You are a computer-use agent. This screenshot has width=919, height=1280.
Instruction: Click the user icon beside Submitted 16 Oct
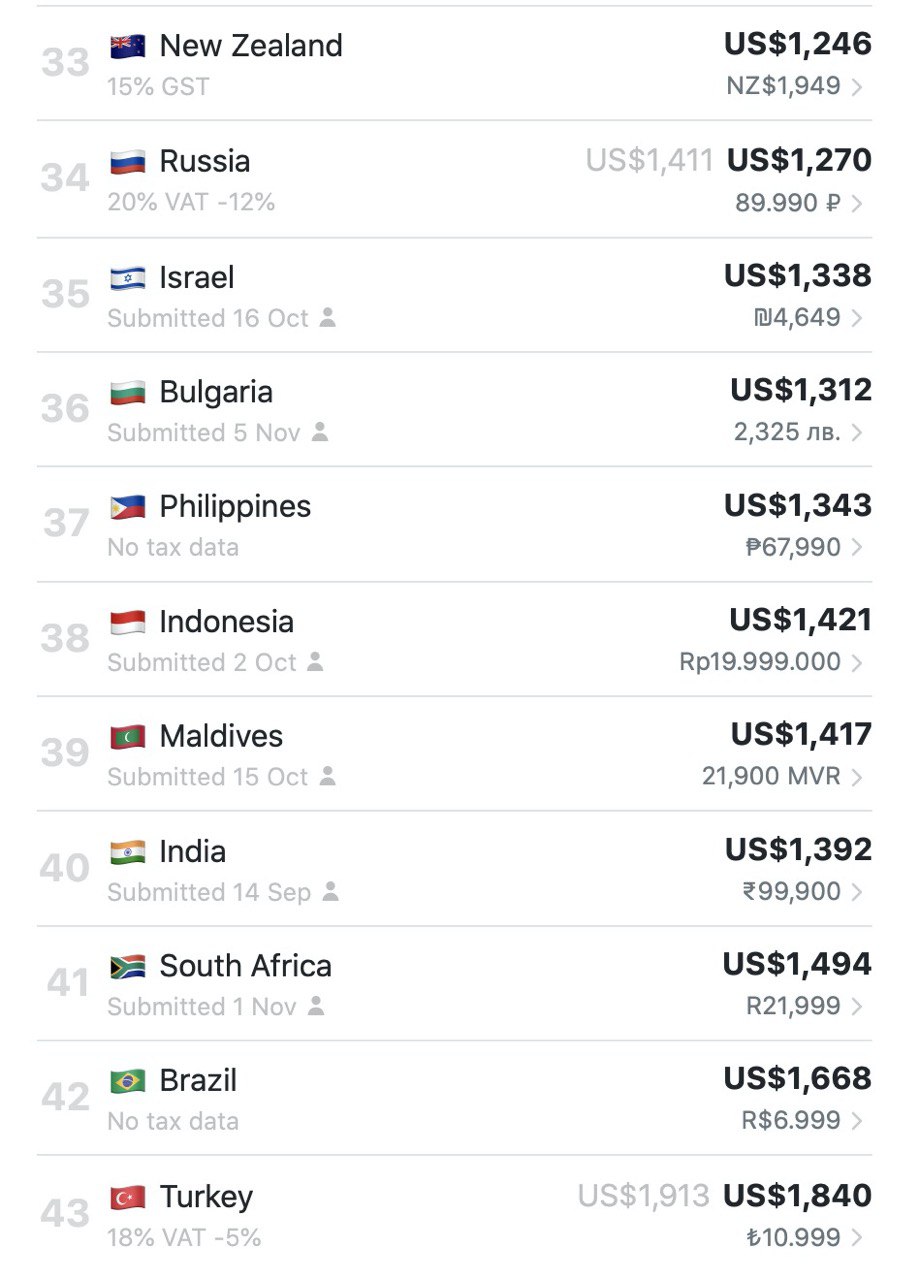pyautogui.click(x=328, y=318)
